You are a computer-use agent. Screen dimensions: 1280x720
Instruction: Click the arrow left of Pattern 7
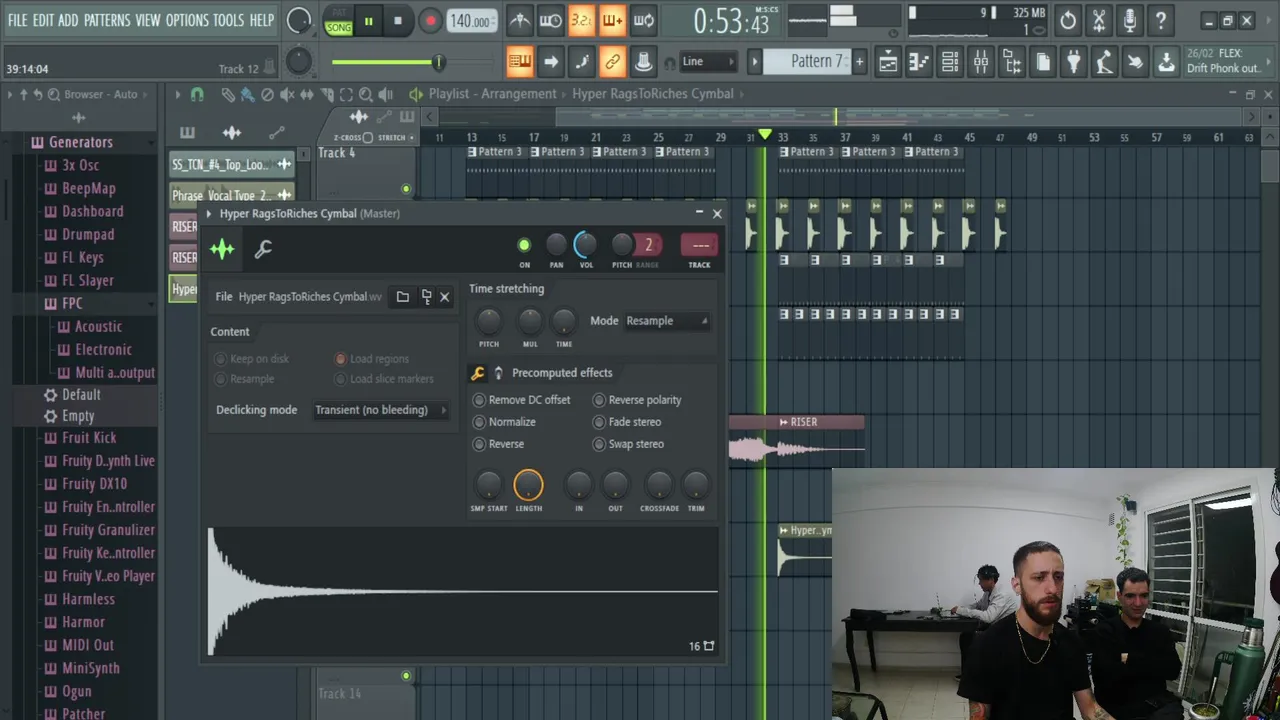tap(755, 62)
